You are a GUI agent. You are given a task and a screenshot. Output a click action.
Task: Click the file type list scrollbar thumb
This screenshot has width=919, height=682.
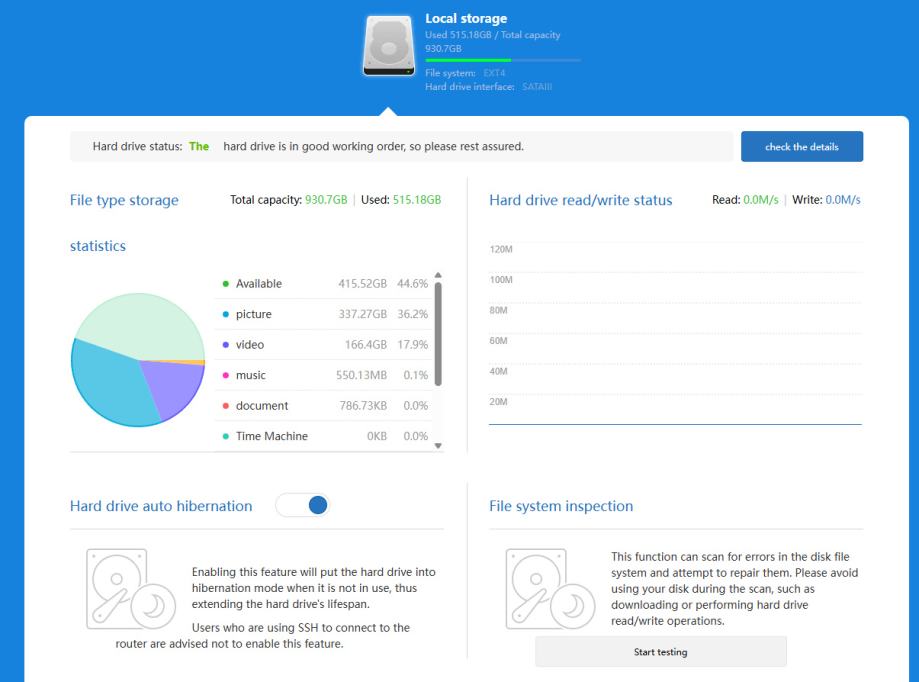[x=436, y=335]
